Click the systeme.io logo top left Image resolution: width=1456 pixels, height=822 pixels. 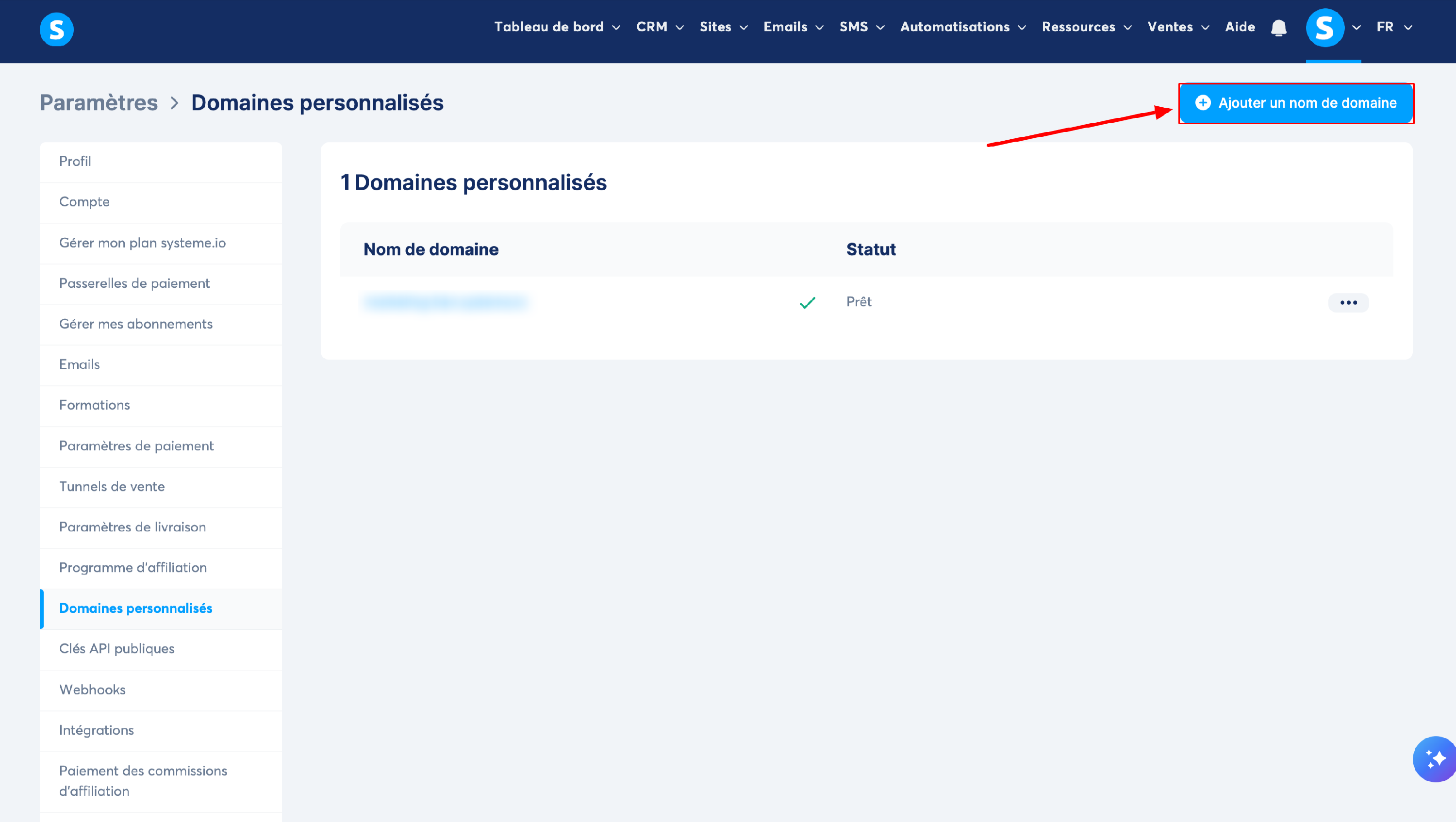[56, 30]
